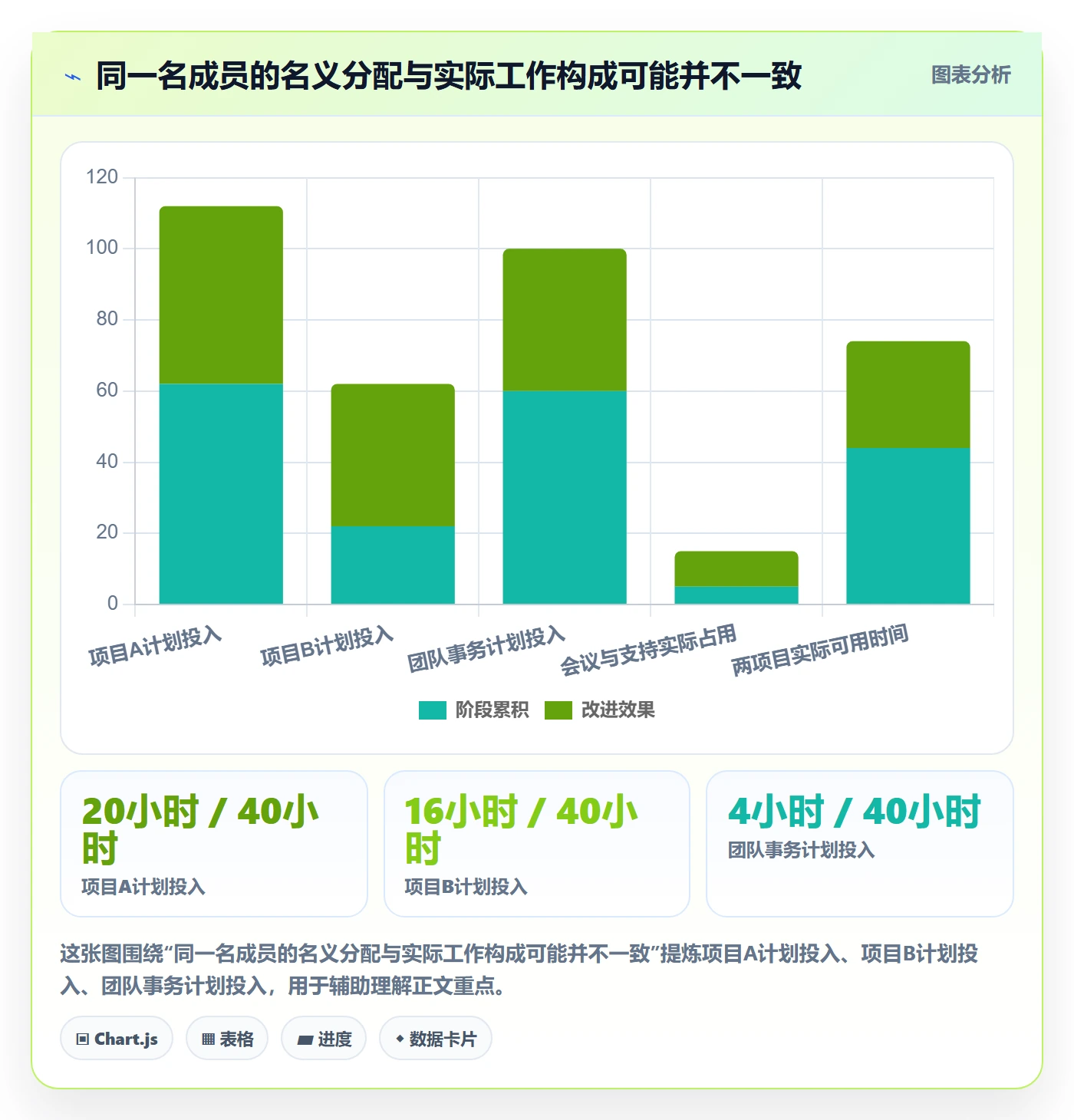Click the 项目B计划投入 bar's teal segment

click(393, 565)
